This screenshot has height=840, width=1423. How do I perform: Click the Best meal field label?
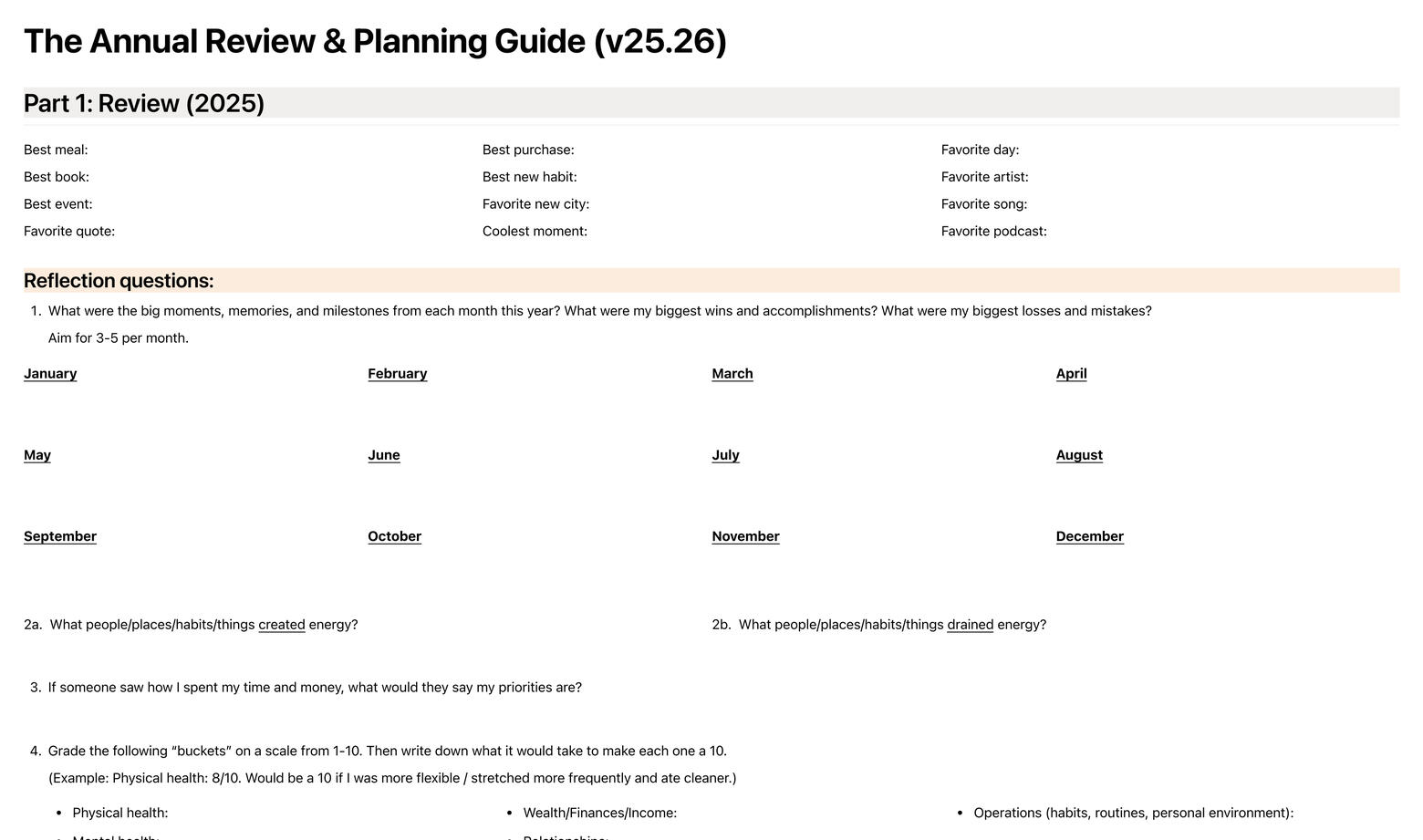click(56, 150)
